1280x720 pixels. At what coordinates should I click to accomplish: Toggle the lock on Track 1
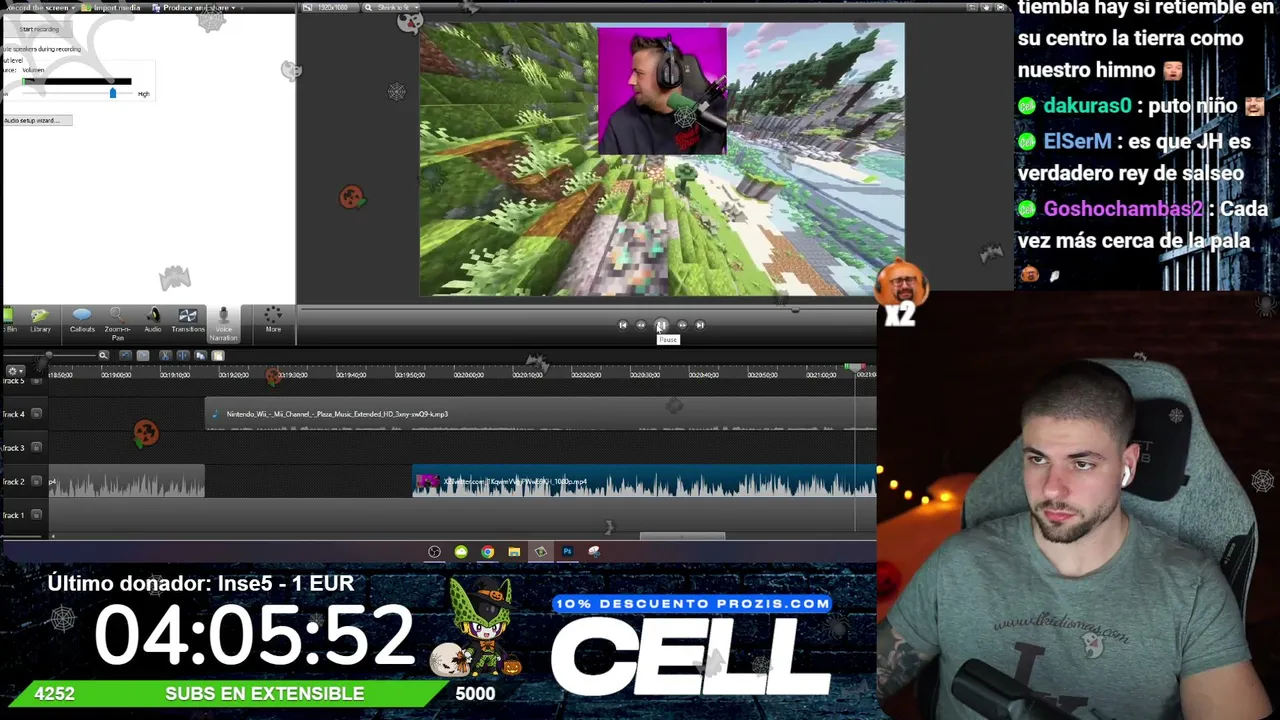coord(37,515)
